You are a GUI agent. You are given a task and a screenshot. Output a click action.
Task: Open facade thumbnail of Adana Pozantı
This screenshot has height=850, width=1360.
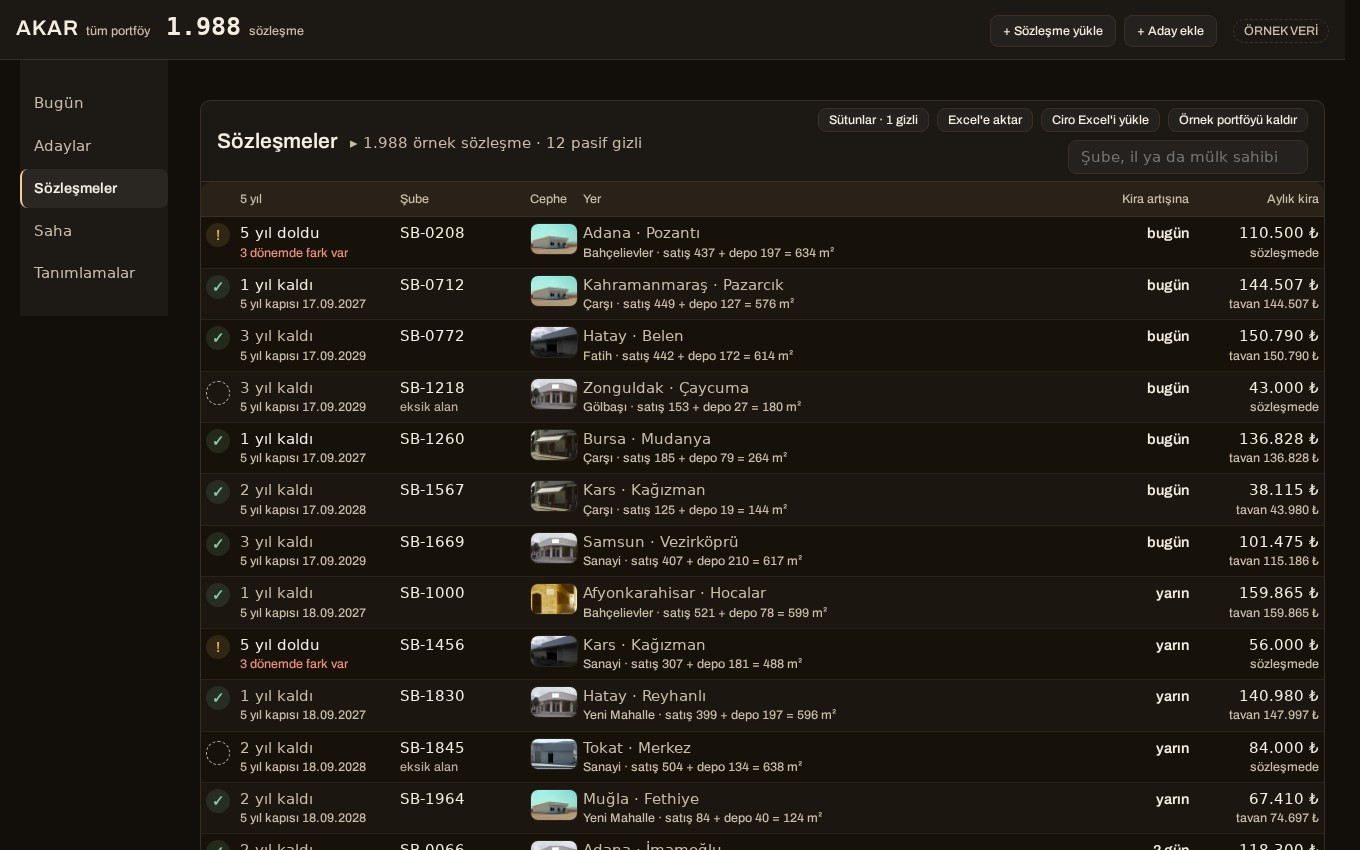tap(554, 239)
